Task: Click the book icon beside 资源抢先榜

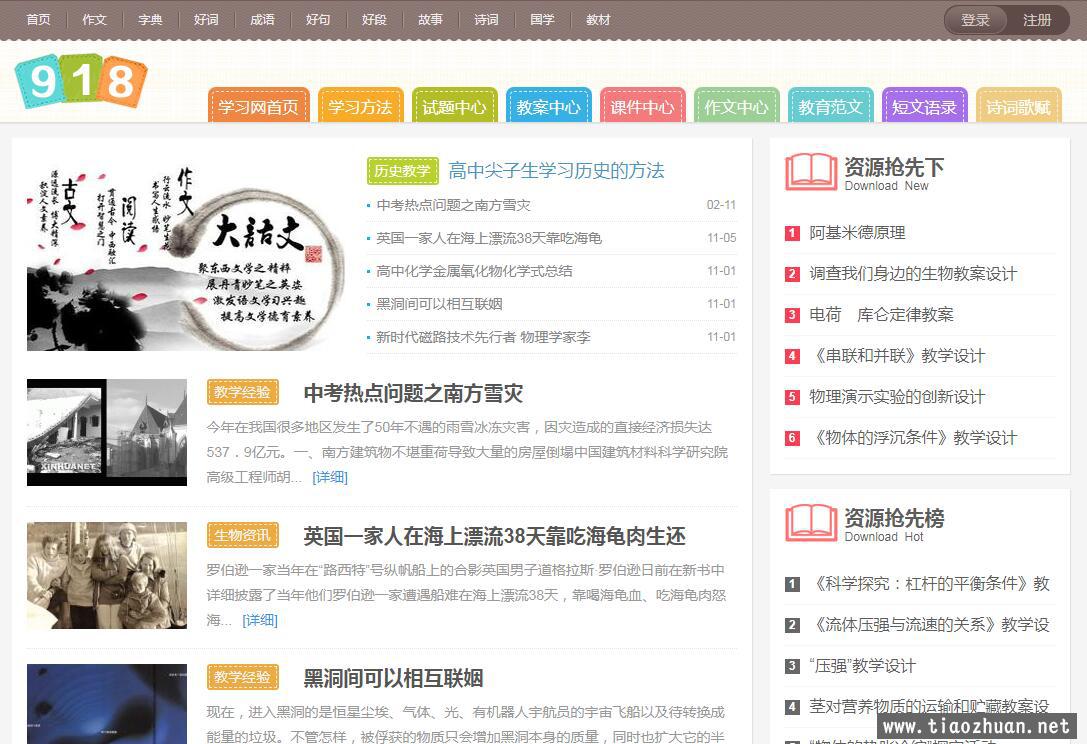Action: tap(811, 522)
